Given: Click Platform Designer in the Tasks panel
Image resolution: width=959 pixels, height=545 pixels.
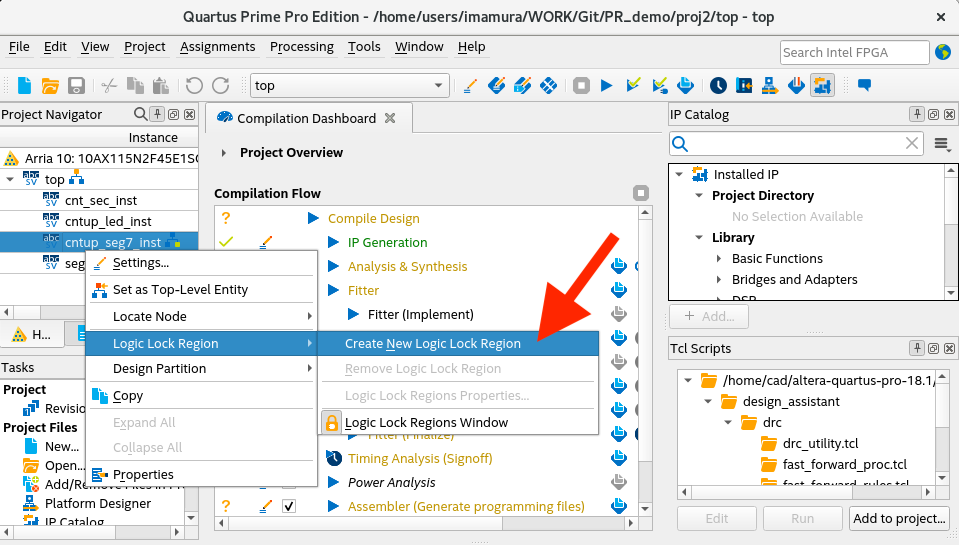Looking at the screenshot, I should pyautogui.click(x=98, y=503).
